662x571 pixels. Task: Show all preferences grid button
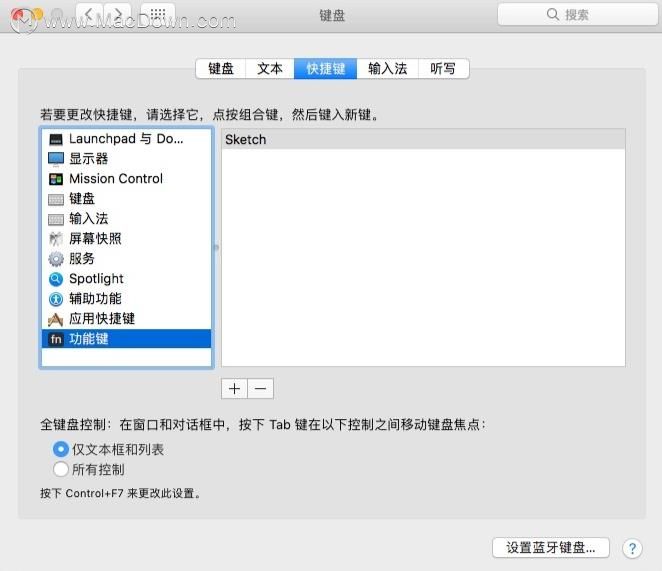pos(158,14)
